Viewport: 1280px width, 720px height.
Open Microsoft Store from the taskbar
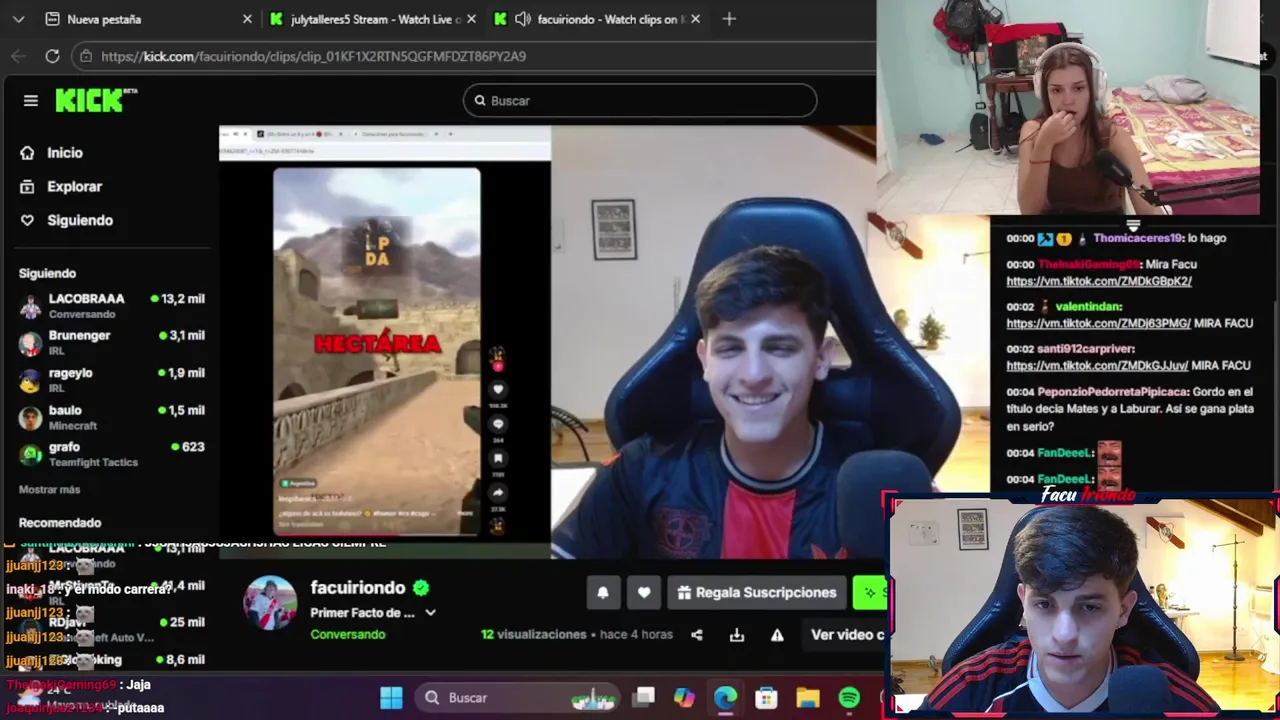766,698
